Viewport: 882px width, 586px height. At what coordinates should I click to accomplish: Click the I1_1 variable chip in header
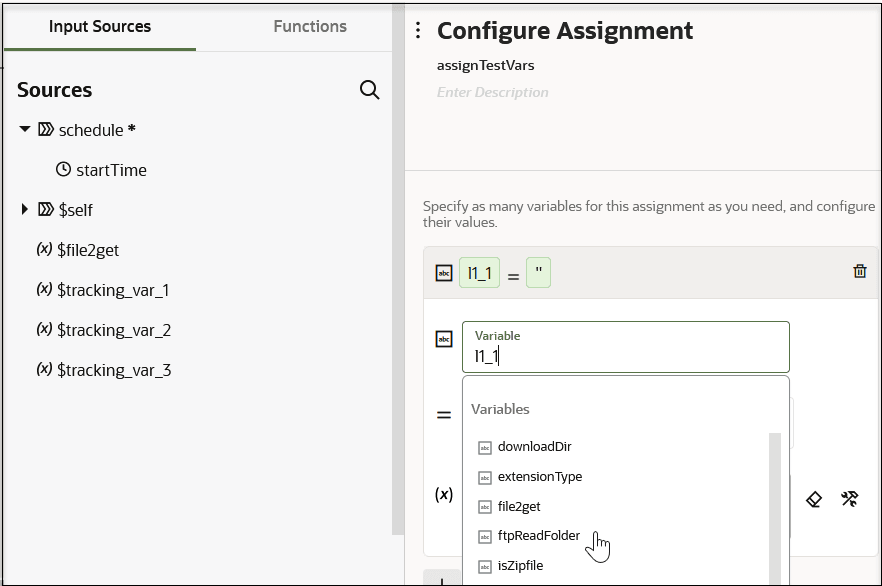479,273
